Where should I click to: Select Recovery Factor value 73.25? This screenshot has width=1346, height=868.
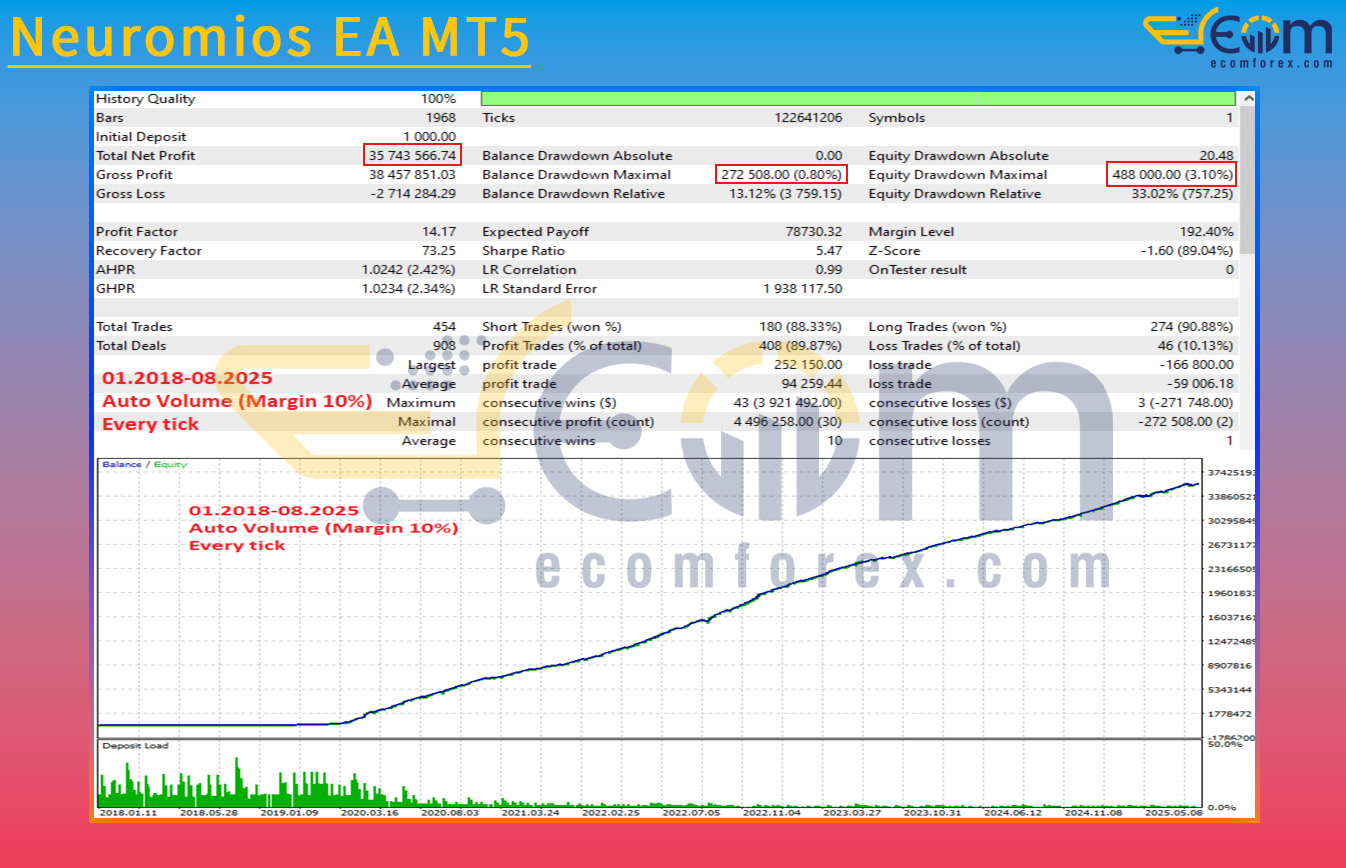pos(439,251)
